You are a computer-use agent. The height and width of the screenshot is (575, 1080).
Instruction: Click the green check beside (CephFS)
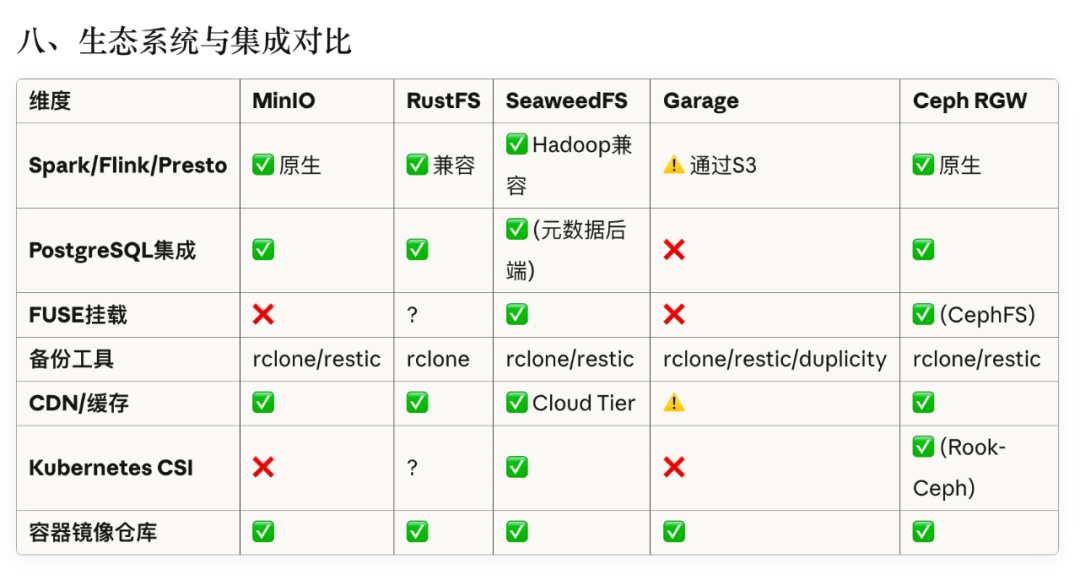pos(924,315)
